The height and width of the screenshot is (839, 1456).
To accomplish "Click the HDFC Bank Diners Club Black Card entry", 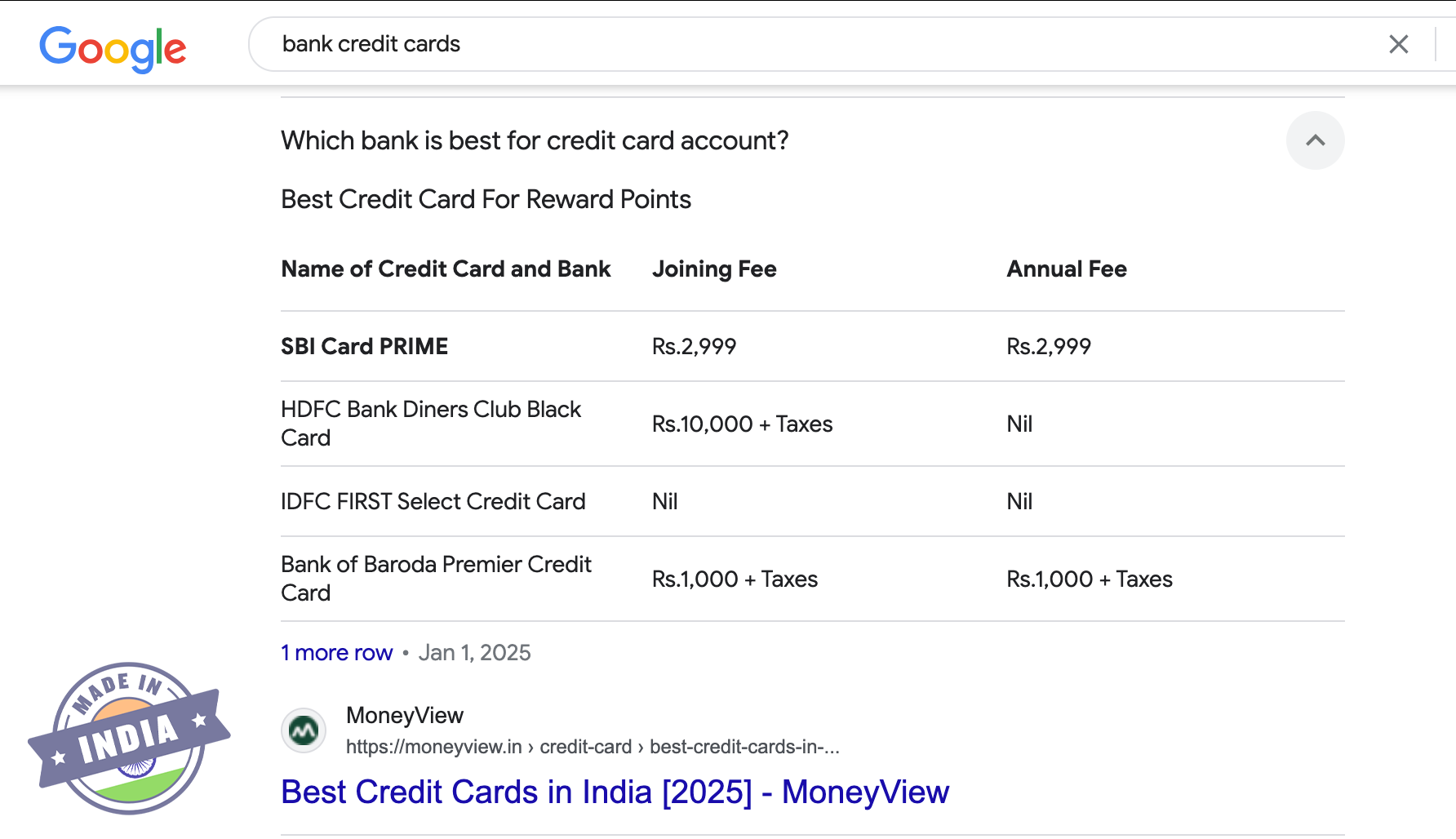I will (x=430, y=424).
